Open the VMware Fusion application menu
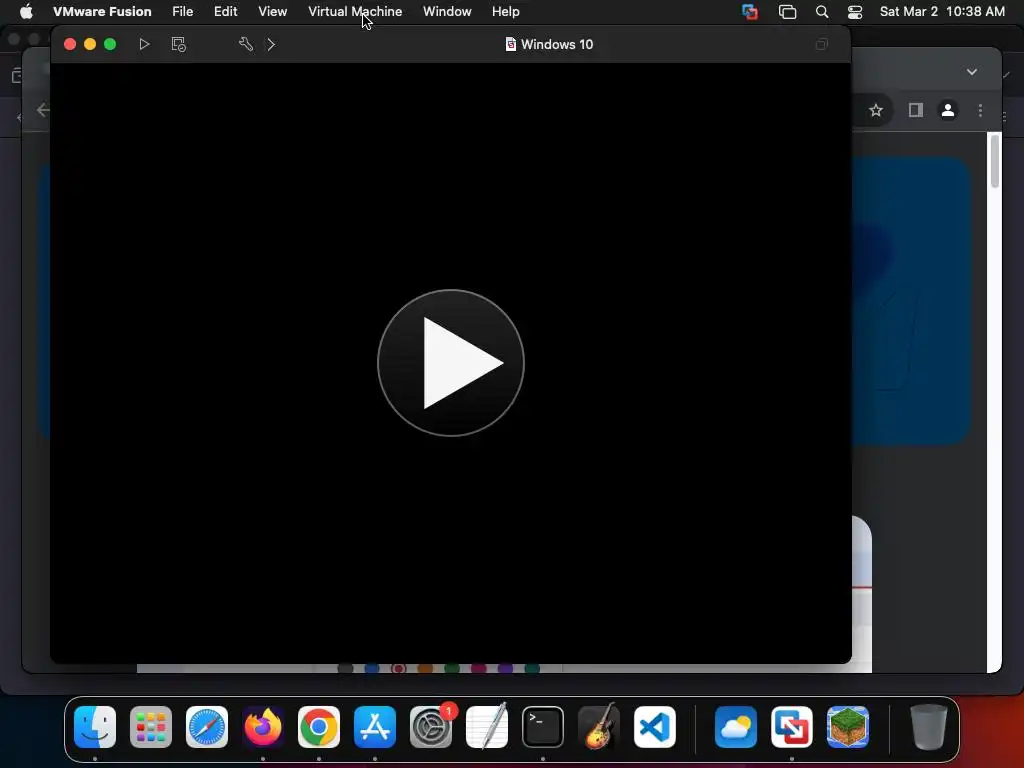1024x768 pixels. click(102, 11)
